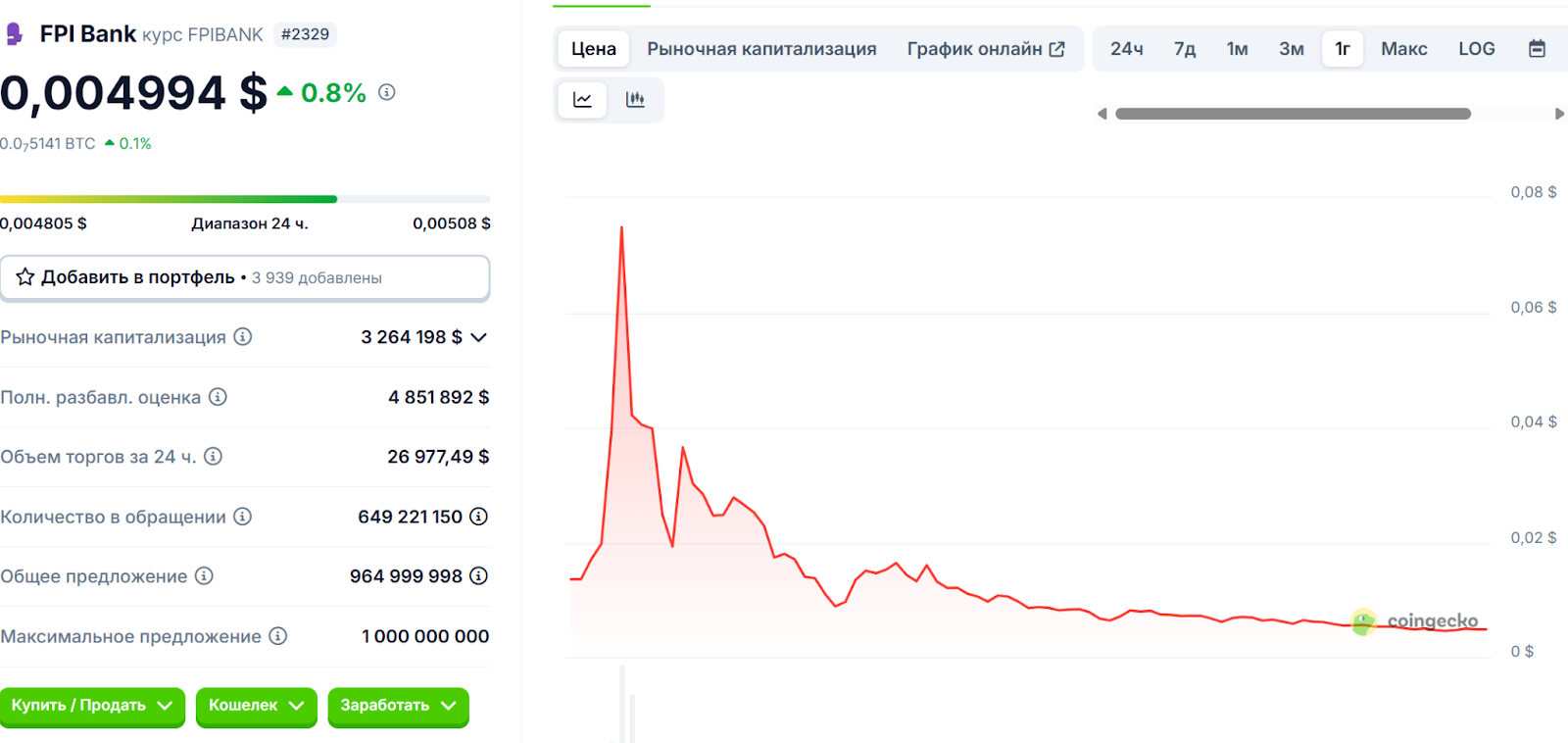Select the 1м time range

click(1237, 49)
